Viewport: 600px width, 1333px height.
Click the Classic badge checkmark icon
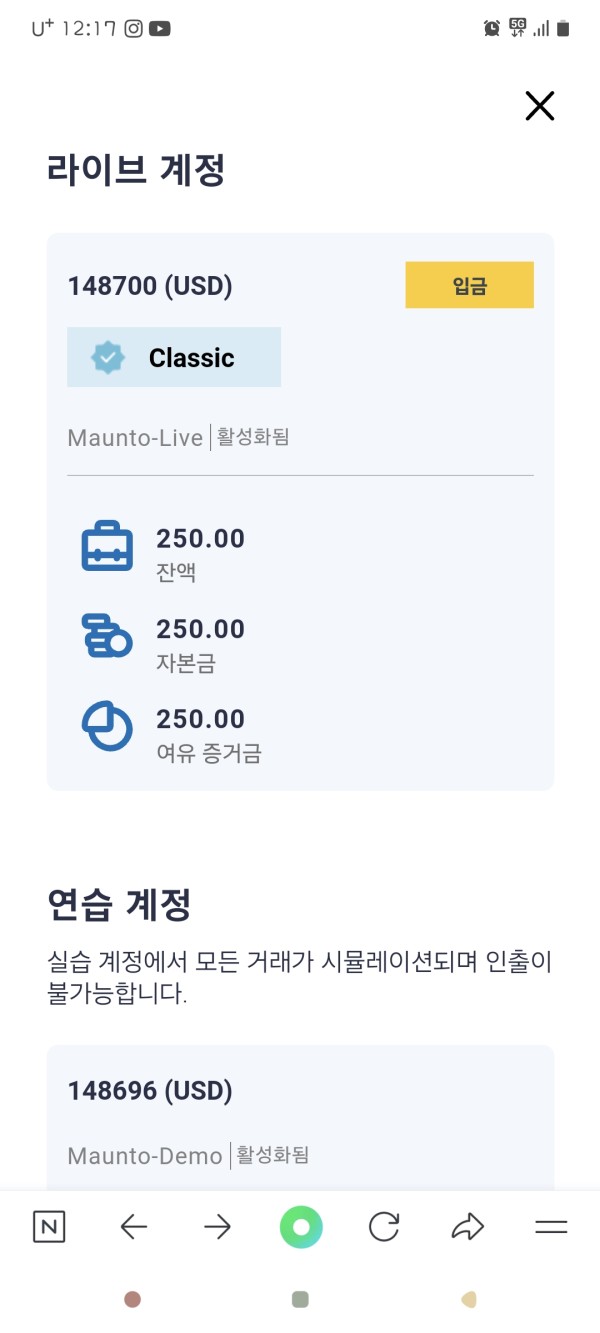[x=108, y=357]
